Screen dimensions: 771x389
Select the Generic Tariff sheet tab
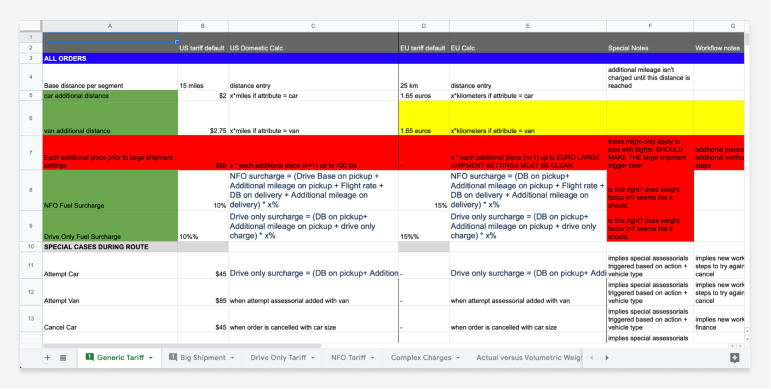tap(120, 358)
